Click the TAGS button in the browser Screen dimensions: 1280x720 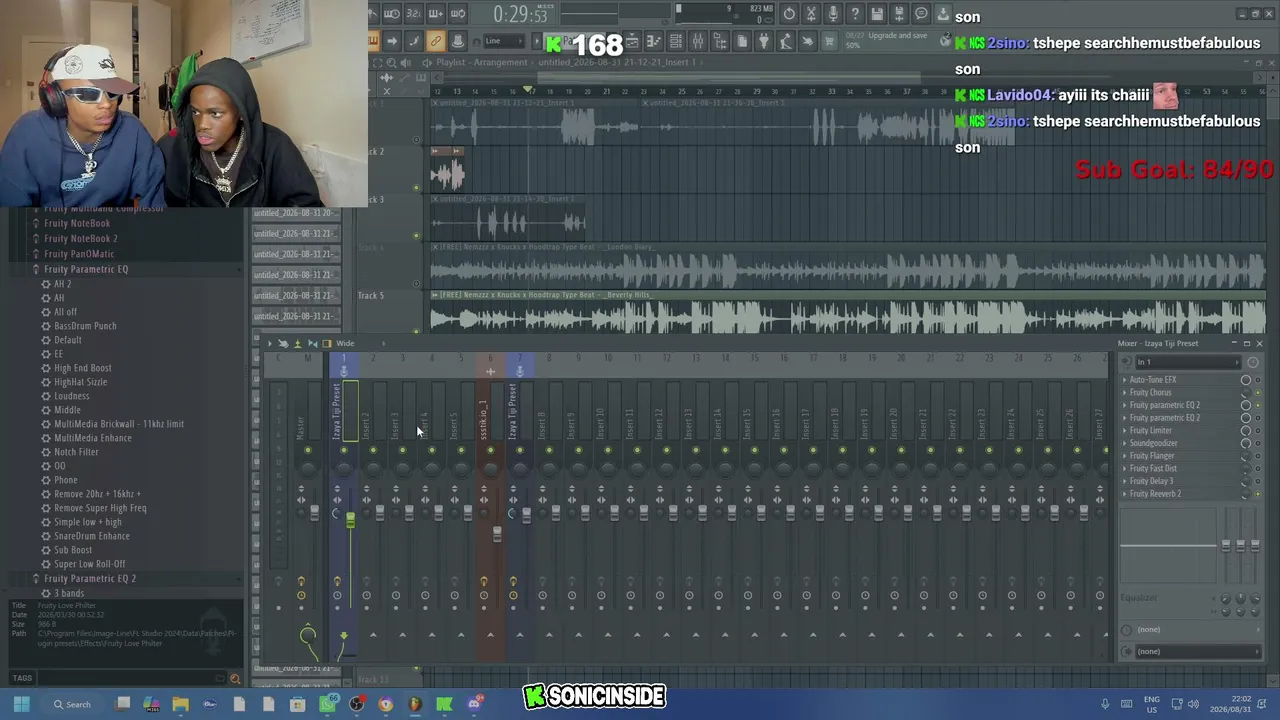(22, 679)
